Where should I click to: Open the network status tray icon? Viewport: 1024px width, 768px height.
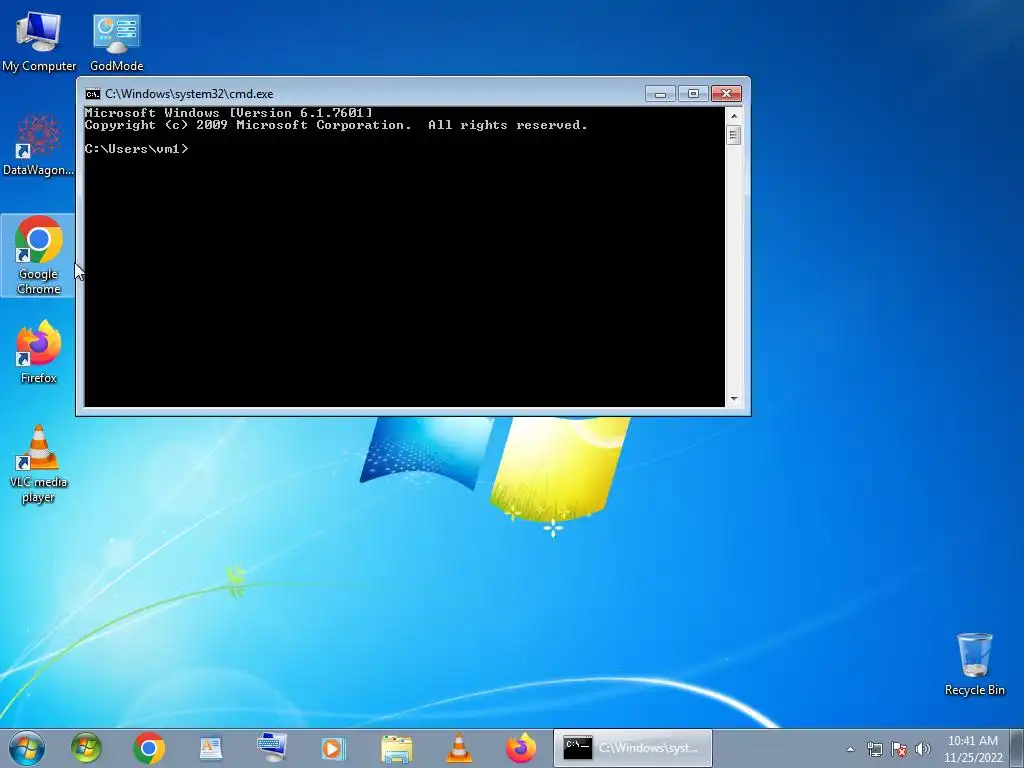point(874,749)
